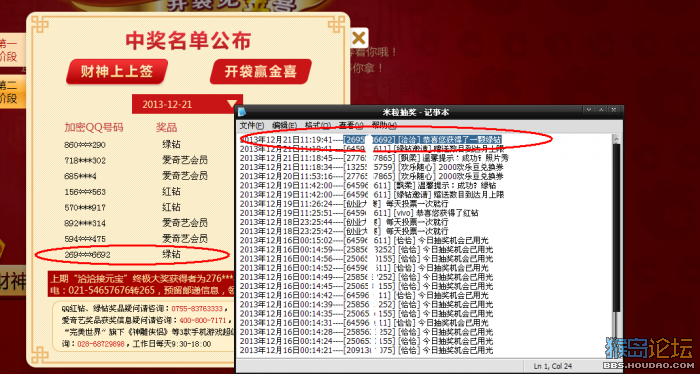Select the 财神上上签 winners tab
700x374 pixels.
tap(117, 71)
